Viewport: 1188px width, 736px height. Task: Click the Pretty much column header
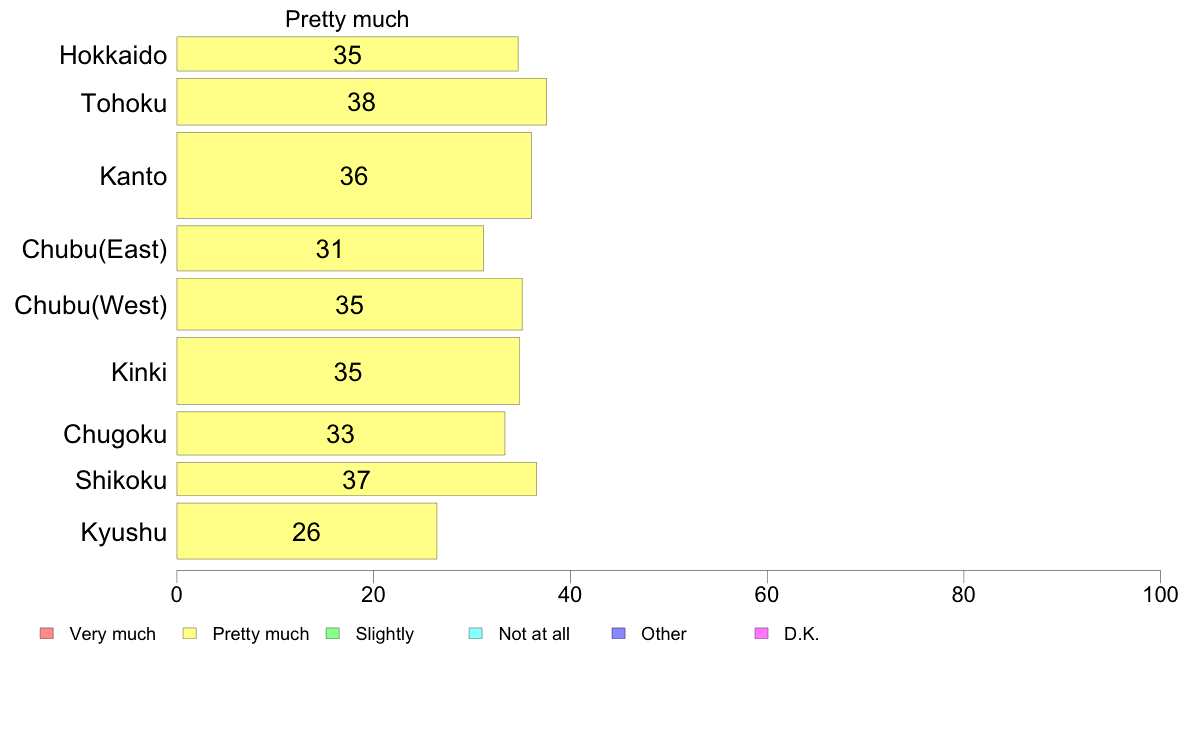(x=347, y=19)
